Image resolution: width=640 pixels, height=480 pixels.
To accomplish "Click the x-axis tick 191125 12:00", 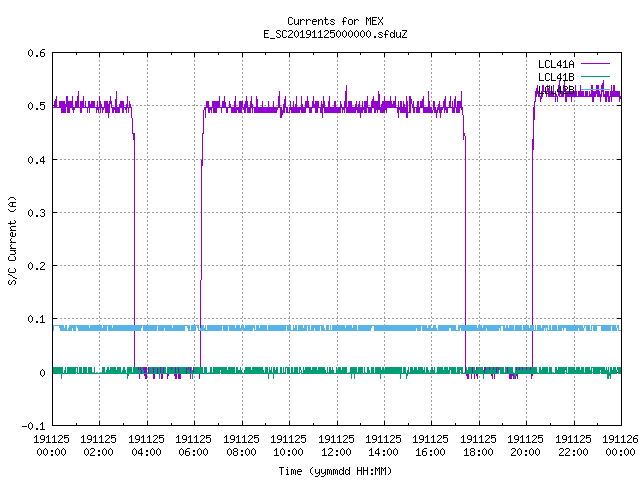I will (x=336, y=445).
